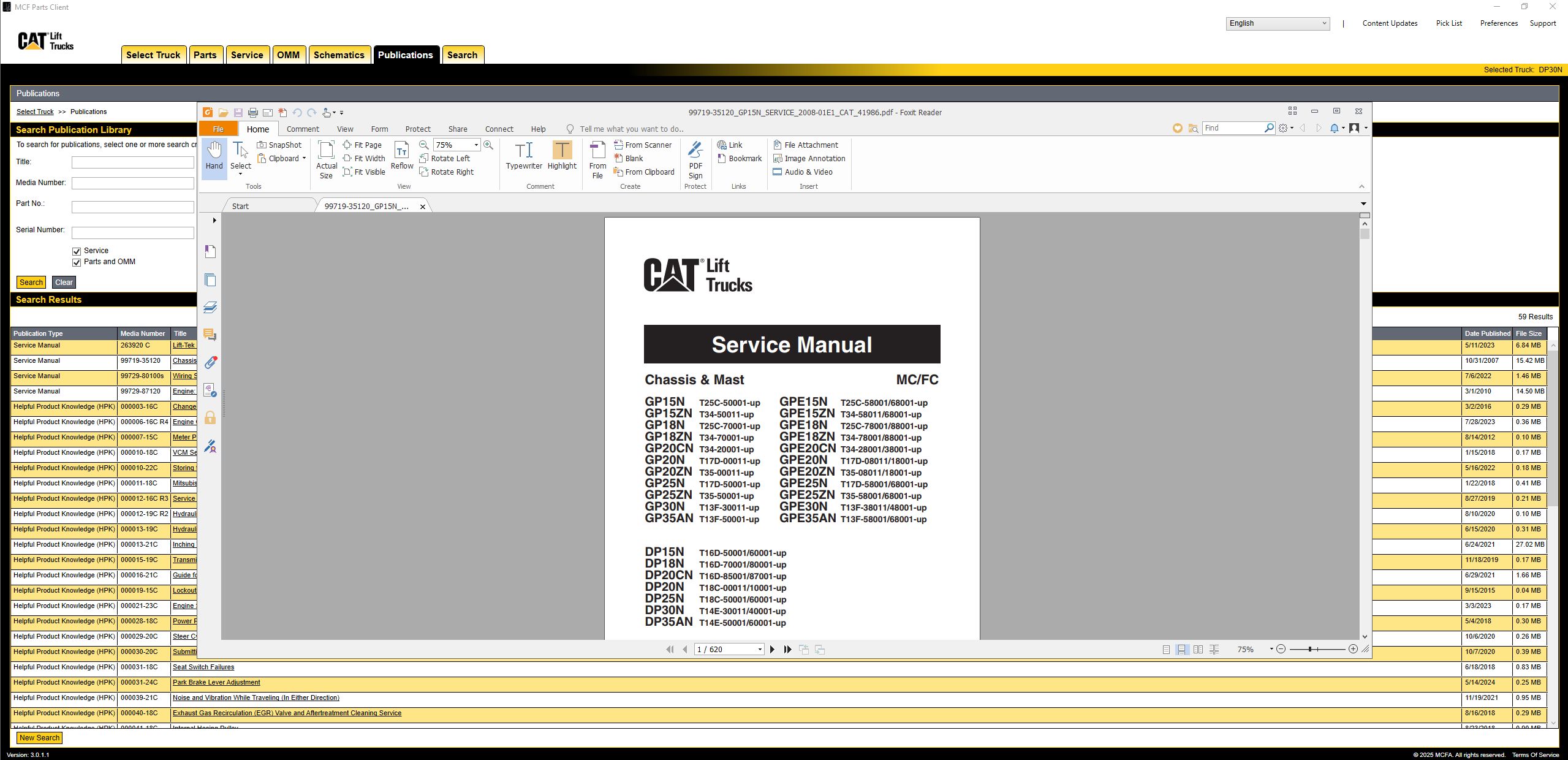The height and width of the screenshot is (760, 1568).
Task: Go to next page in Foxit
Action: (772, 650)
